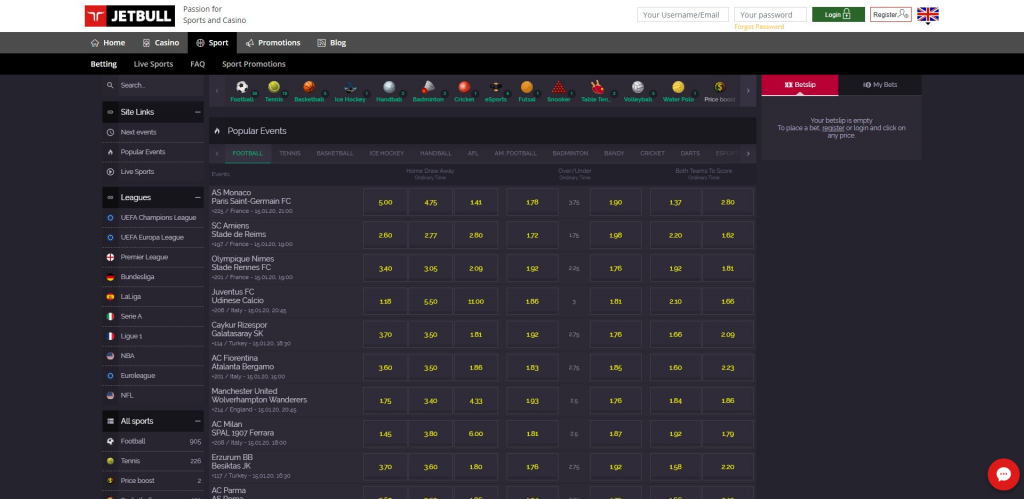The image size is (1024, 499).
Task: Open Sport Promotions submenu item
Action: point(253,64)
